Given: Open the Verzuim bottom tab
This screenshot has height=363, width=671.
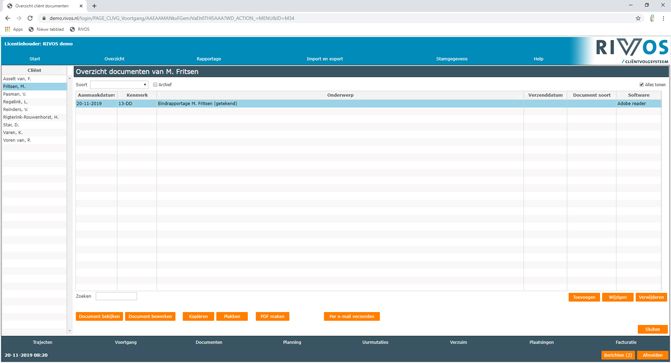Looking at the screenshot, I should (458, 342).
